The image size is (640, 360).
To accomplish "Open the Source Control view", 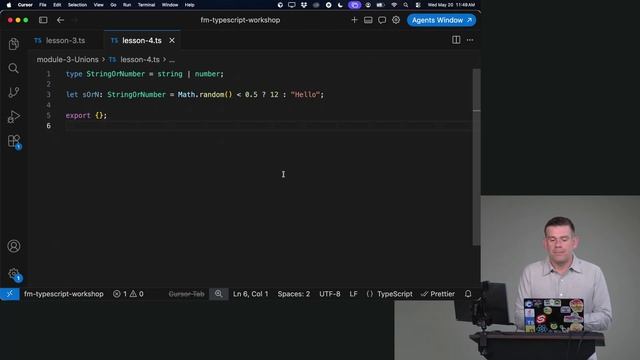I will point(13,92).
